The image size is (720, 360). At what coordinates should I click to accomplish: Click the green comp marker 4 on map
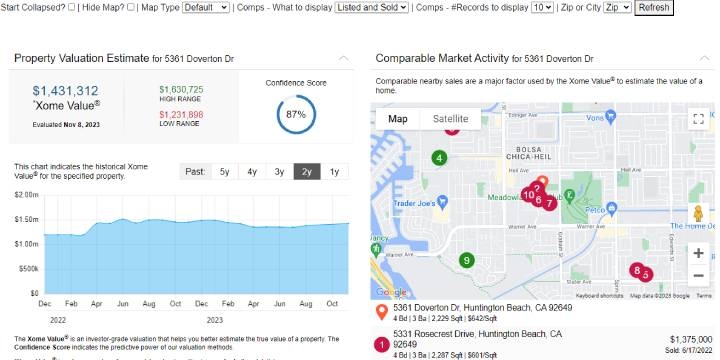439,158
